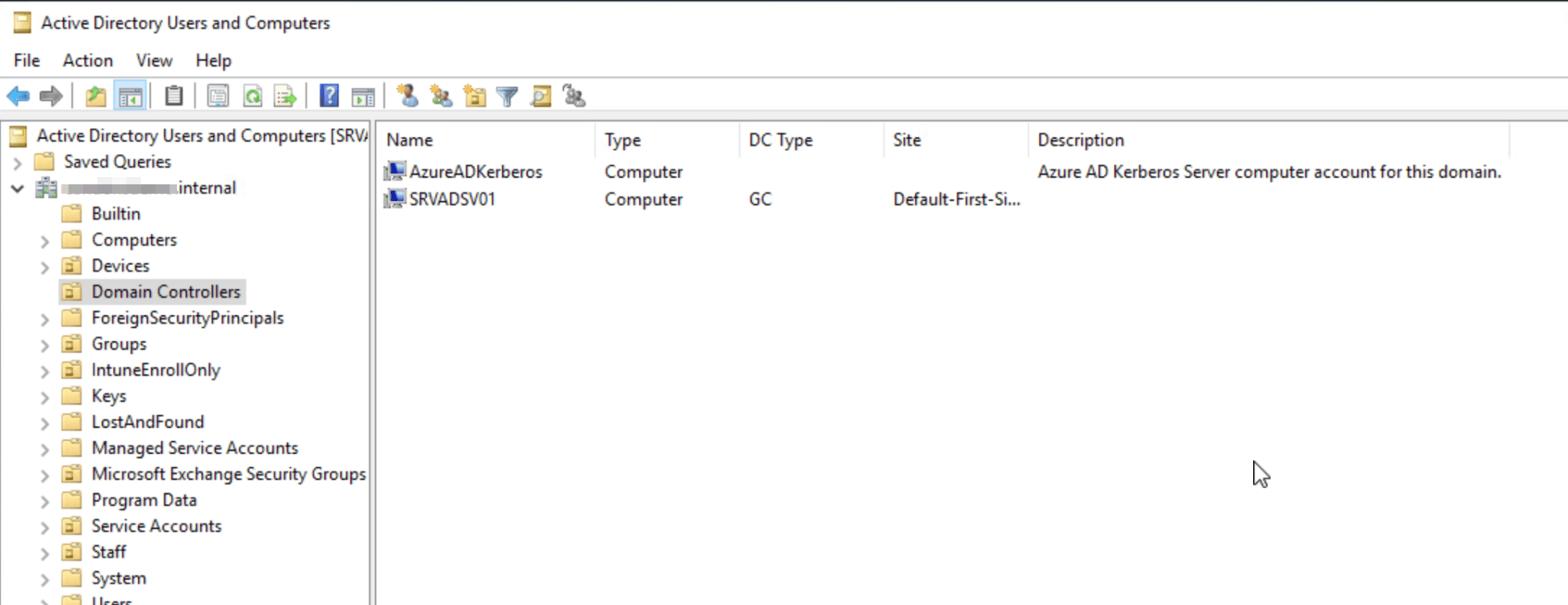Select the Builtin container
Viewport: 1568px width, 605px height.
coord(116,214)
